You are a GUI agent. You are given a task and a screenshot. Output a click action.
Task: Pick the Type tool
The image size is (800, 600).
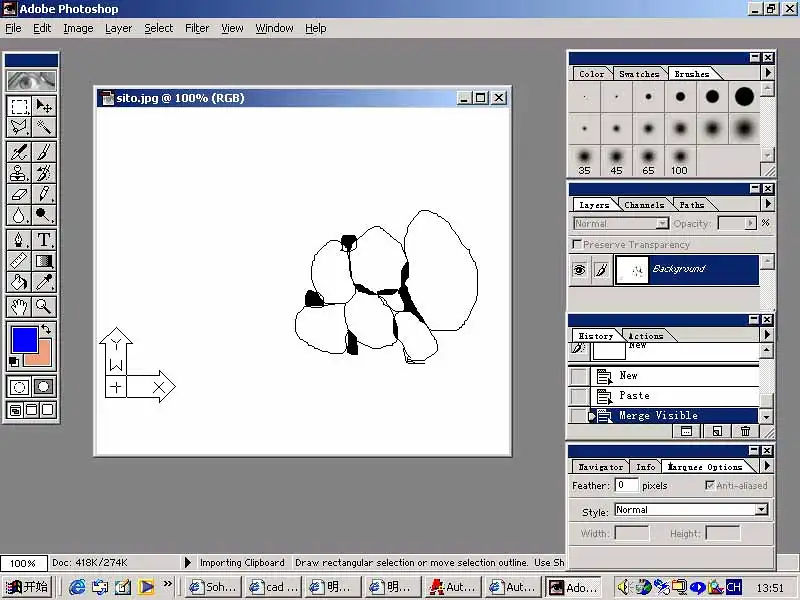click(x=44, y=240)
